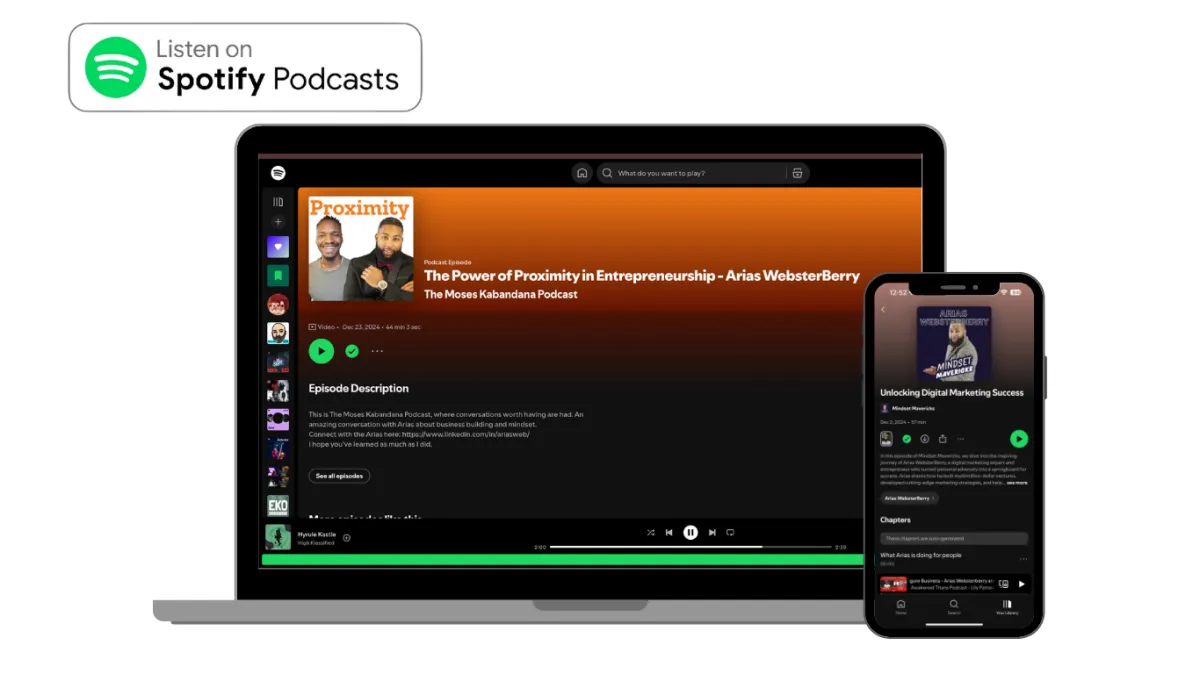Play from the phone mini player

pos(1021,584)
